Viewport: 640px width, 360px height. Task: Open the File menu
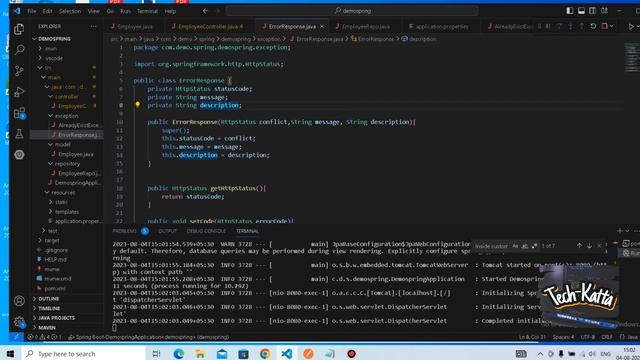32,11
